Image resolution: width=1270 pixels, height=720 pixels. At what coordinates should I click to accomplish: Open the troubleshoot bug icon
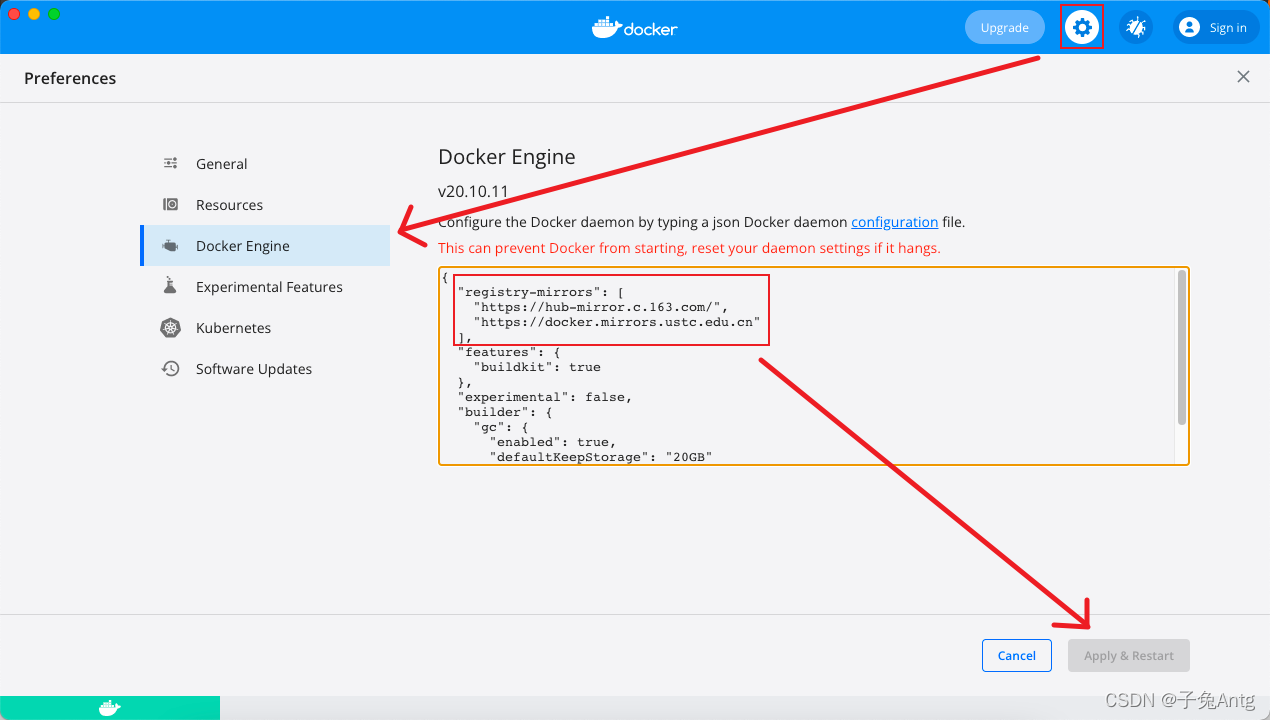[1136, 27]
